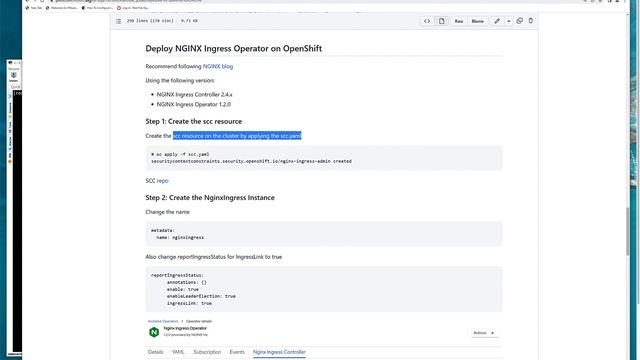Open the How To Configure bookmark

pyautogui.click(x=97, y=8)
